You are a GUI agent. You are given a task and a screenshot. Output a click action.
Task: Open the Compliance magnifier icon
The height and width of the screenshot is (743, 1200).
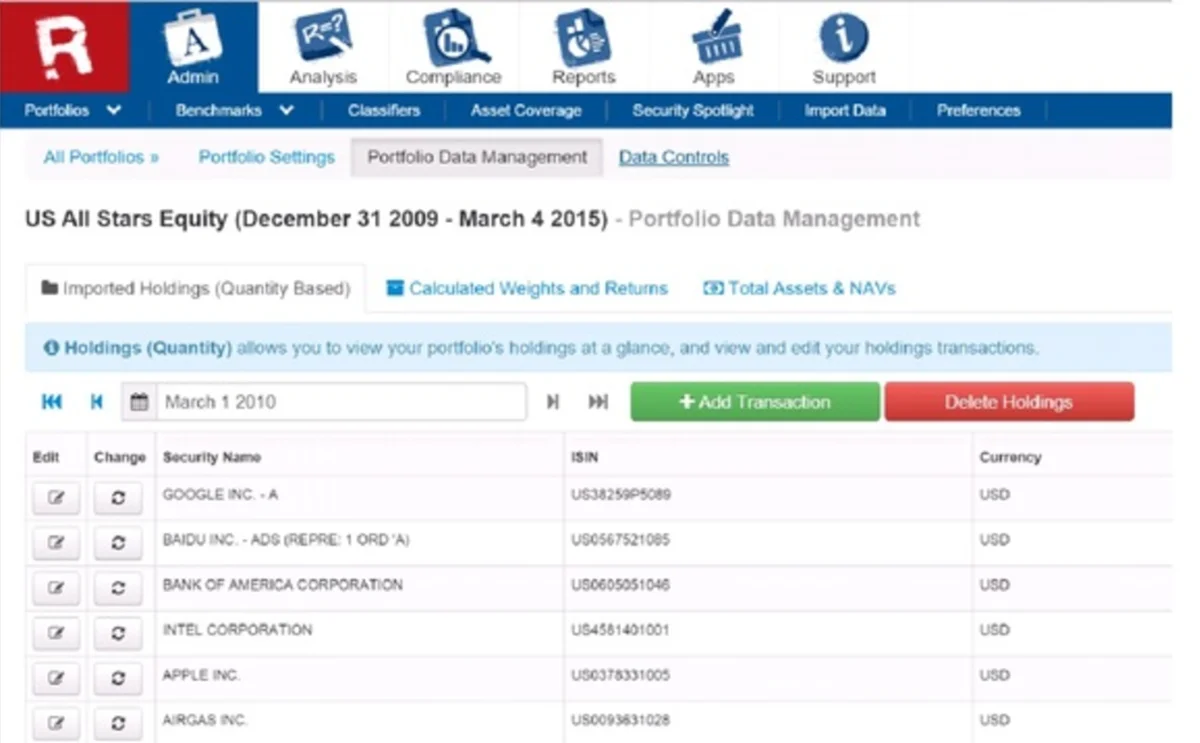tap(453, 47)
